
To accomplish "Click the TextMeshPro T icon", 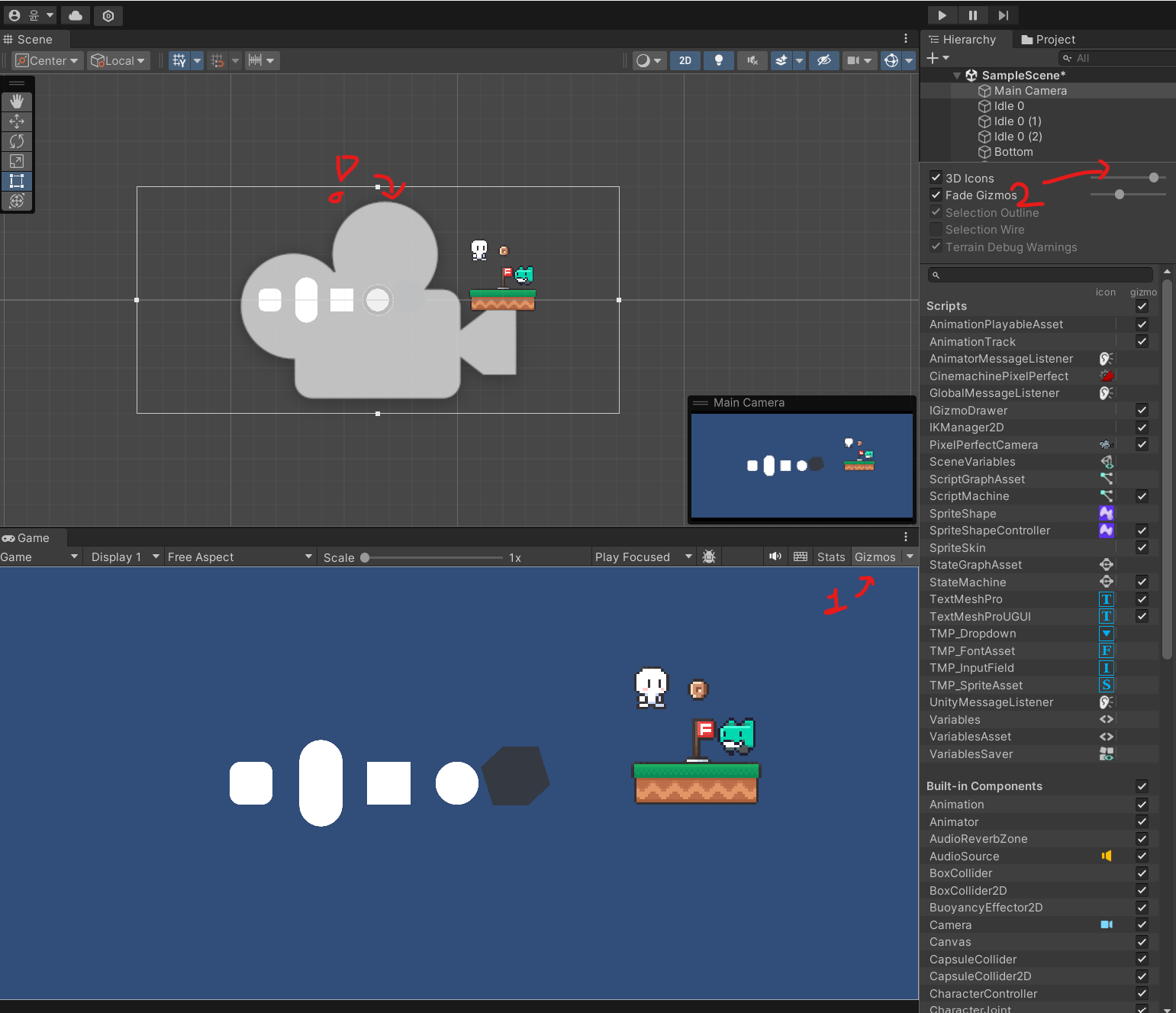I will pyautogui.click(x=1107, y=599).
